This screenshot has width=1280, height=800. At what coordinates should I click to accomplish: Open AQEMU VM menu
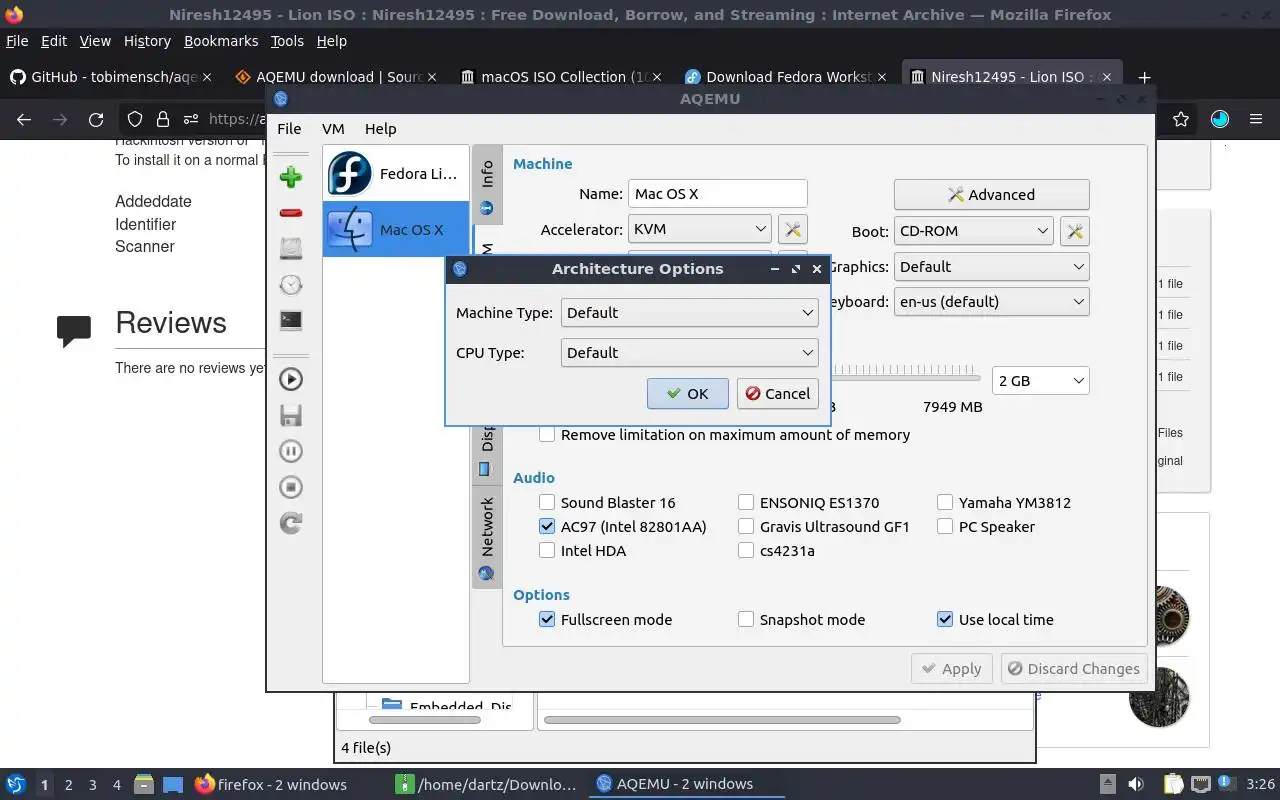tap(333, 129)
